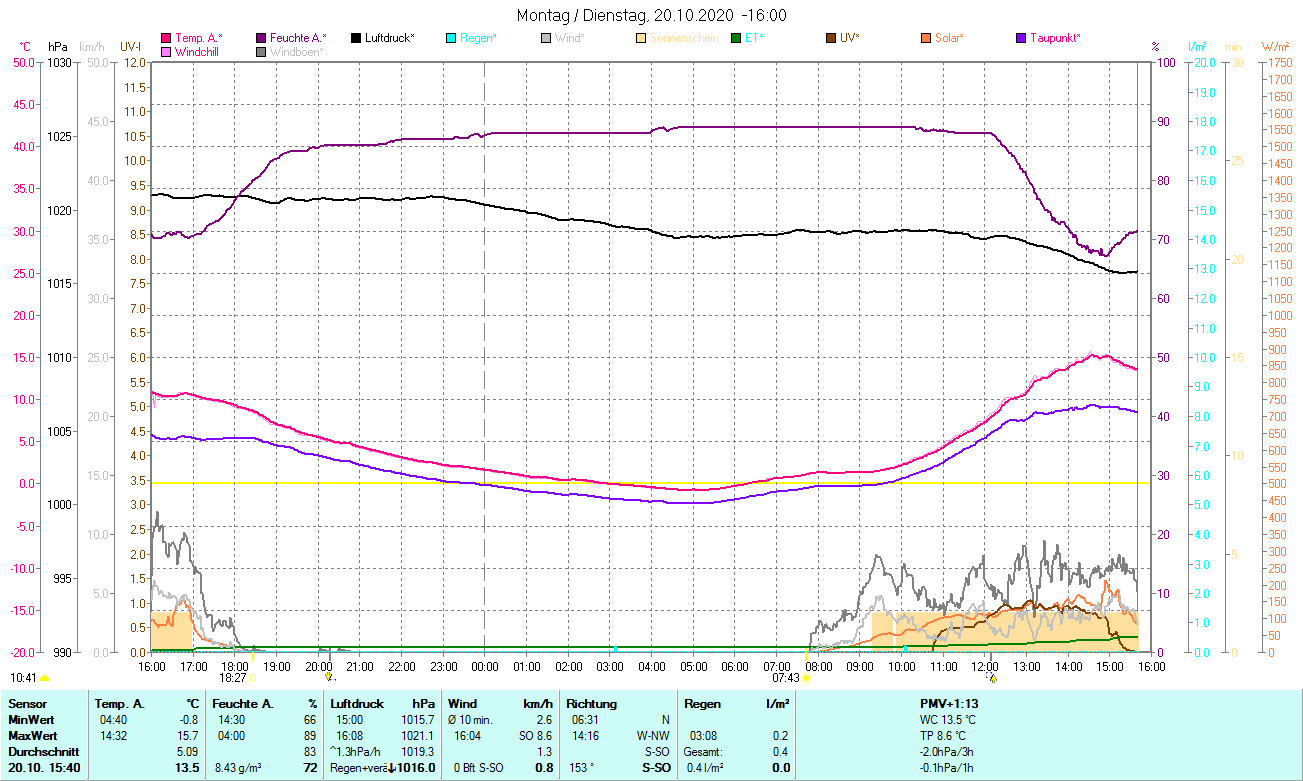
Task: Click the yellow marker below the 12:00 tick
Action: (x=993, y=678)
